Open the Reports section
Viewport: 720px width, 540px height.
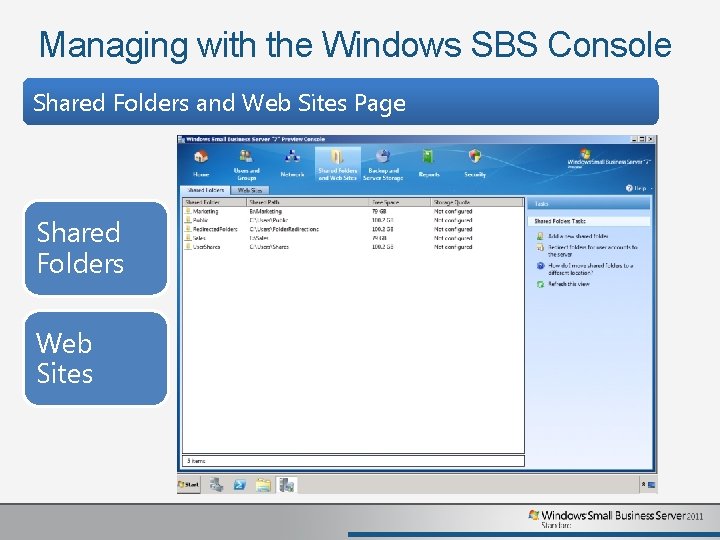pyautogui.click(x=429, y=163)
